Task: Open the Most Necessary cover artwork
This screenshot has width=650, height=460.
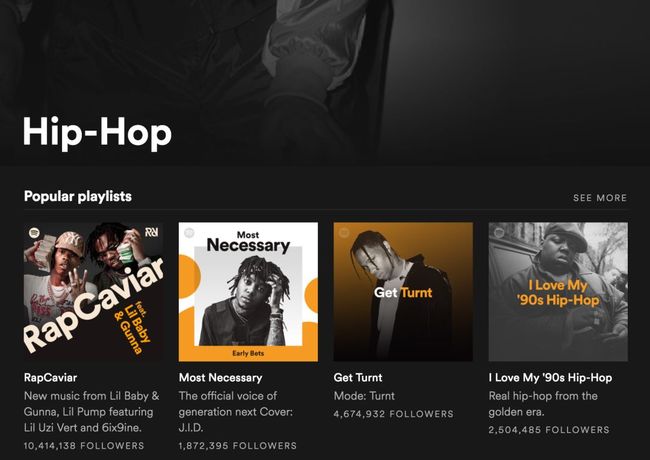Action: (248, 292)
